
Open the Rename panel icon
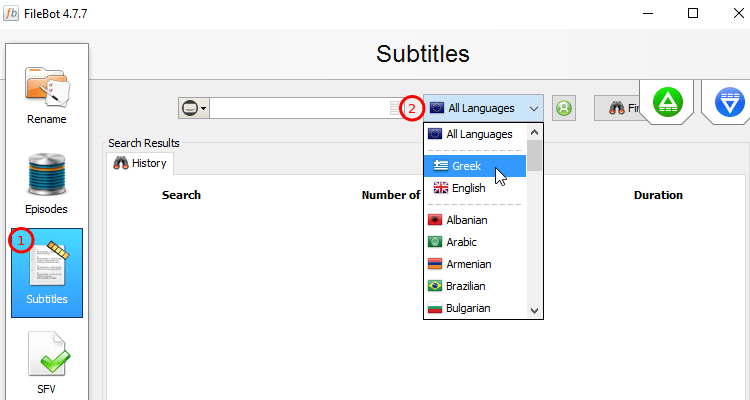(46, 95)
